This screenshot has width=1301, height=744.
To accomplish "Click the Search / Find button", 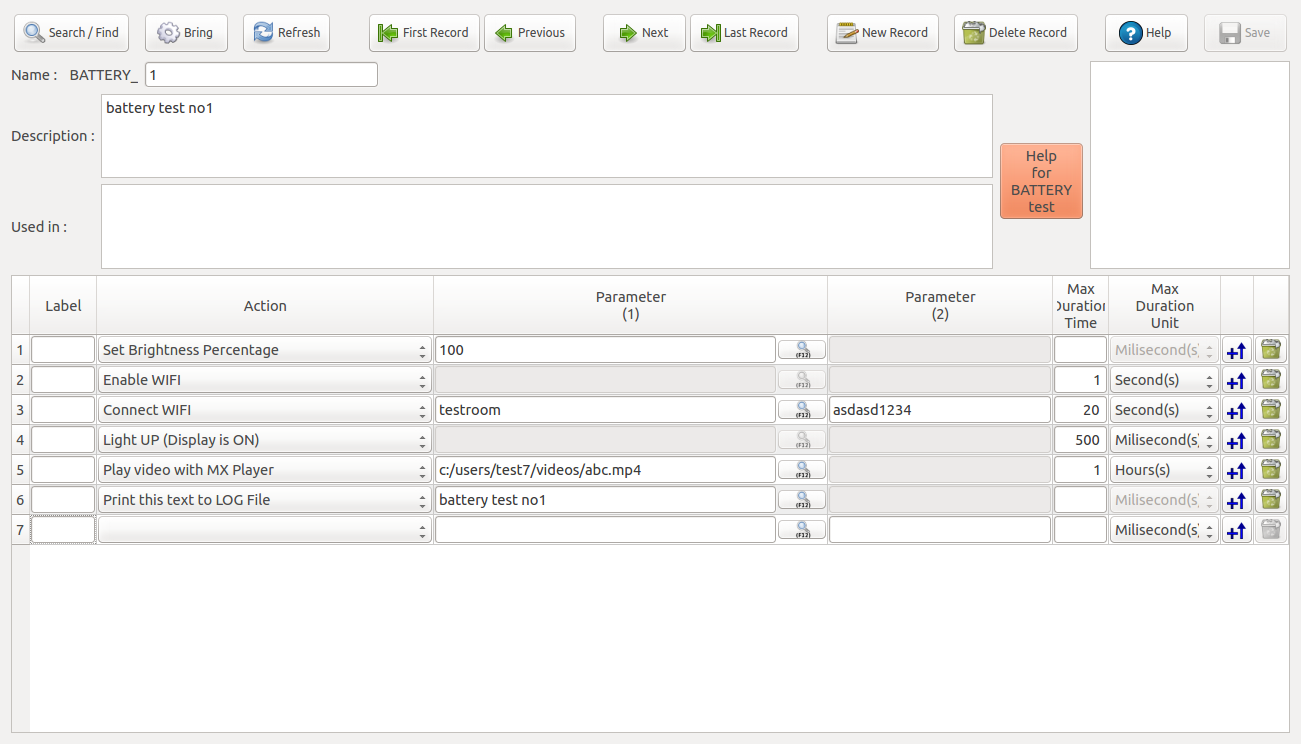I will 72,33.
